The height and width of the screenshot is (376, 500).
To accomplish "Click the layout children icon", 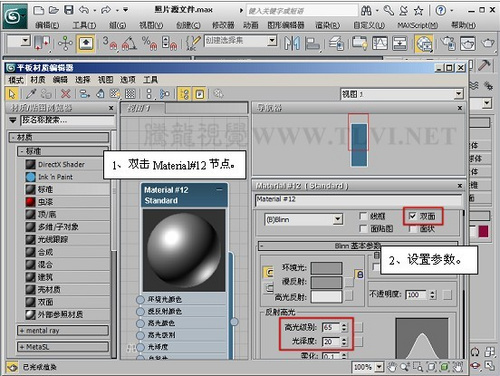I will tap(165, 94).
